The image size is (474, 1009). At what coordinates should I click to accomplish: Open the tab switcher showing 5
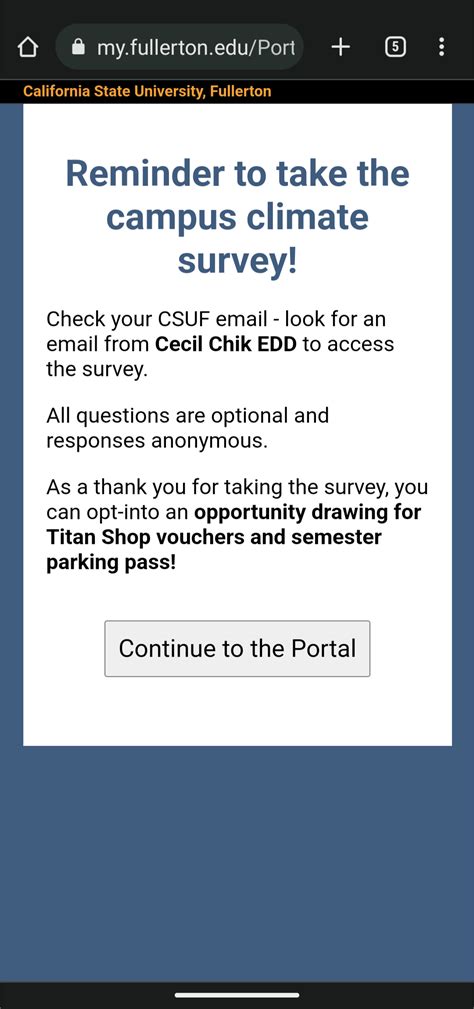pyautogui.click(x=395, y=47)
